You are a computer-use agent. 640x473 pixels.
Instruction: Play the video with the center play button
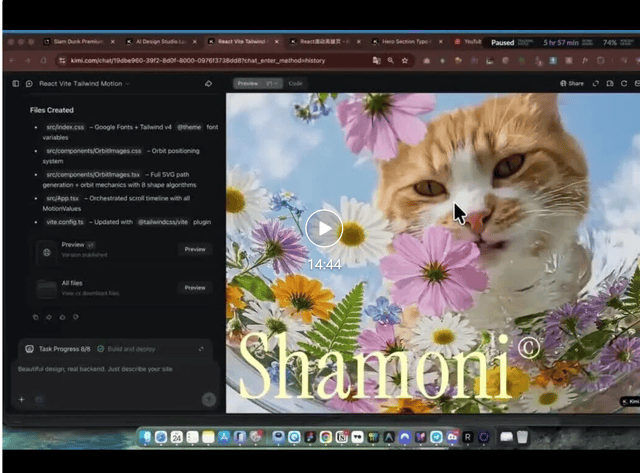(324, 228)
